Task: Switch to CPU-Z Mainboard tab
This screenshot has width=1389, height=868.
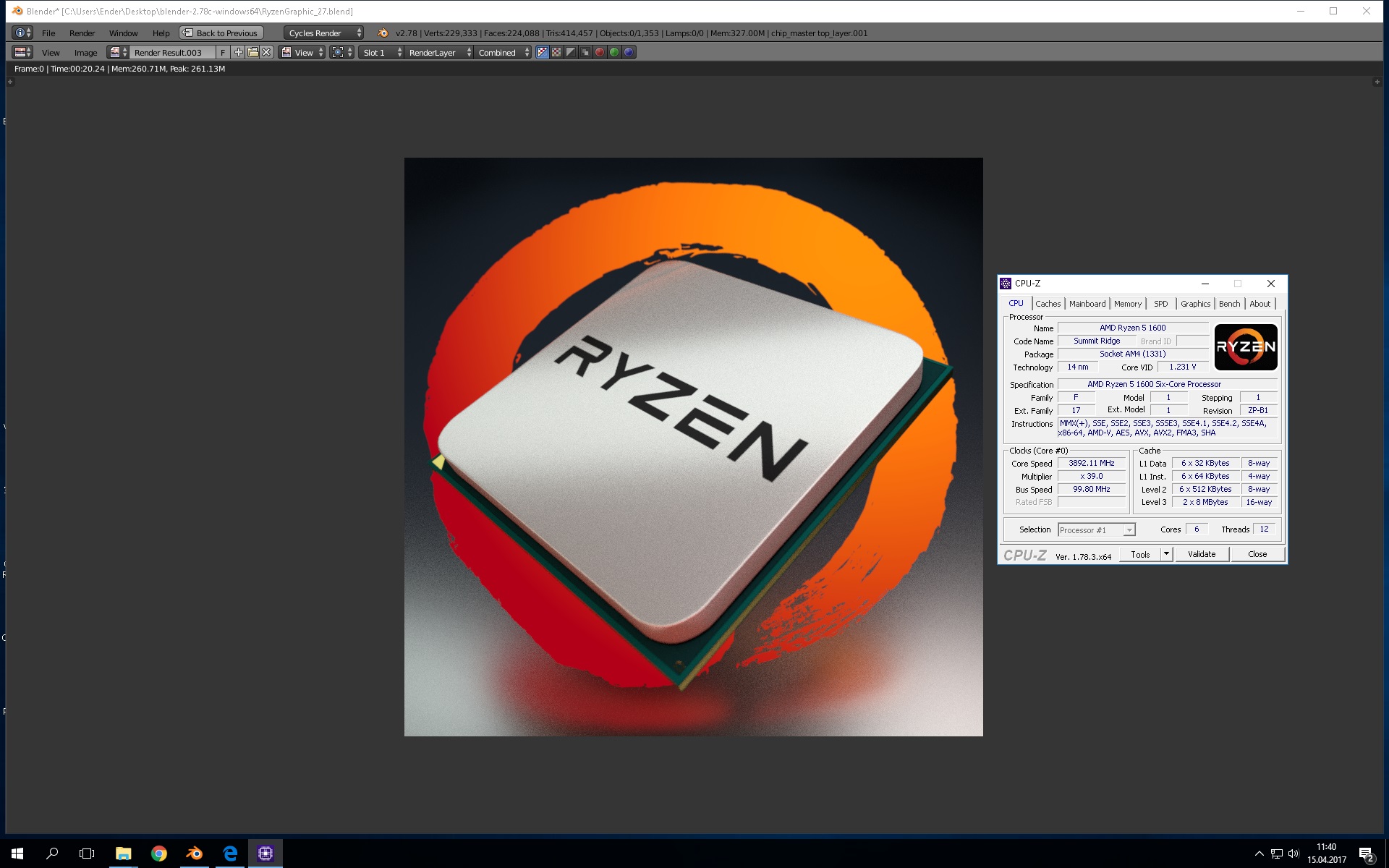Action: pos(1087,304)
